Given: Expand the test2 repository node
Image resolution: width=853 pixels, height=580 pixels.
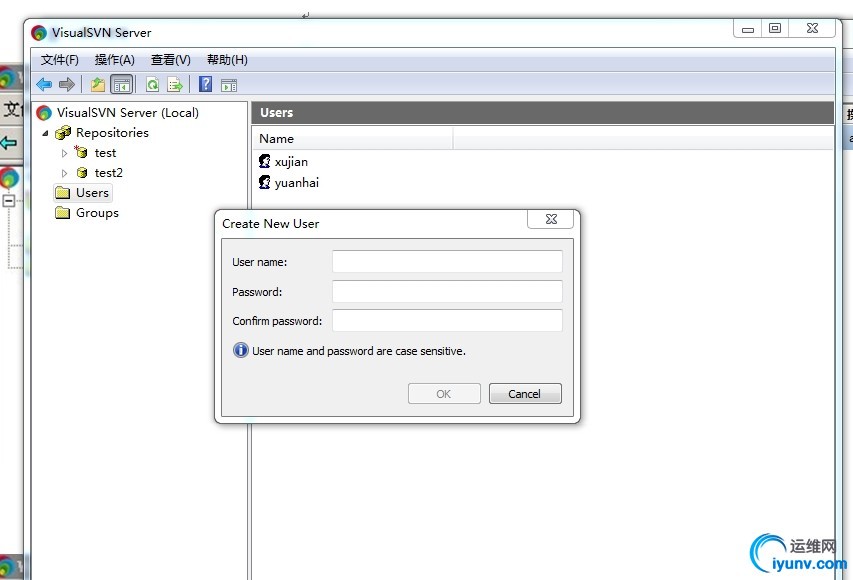Looking at the screenshot, I should [64, 173].
